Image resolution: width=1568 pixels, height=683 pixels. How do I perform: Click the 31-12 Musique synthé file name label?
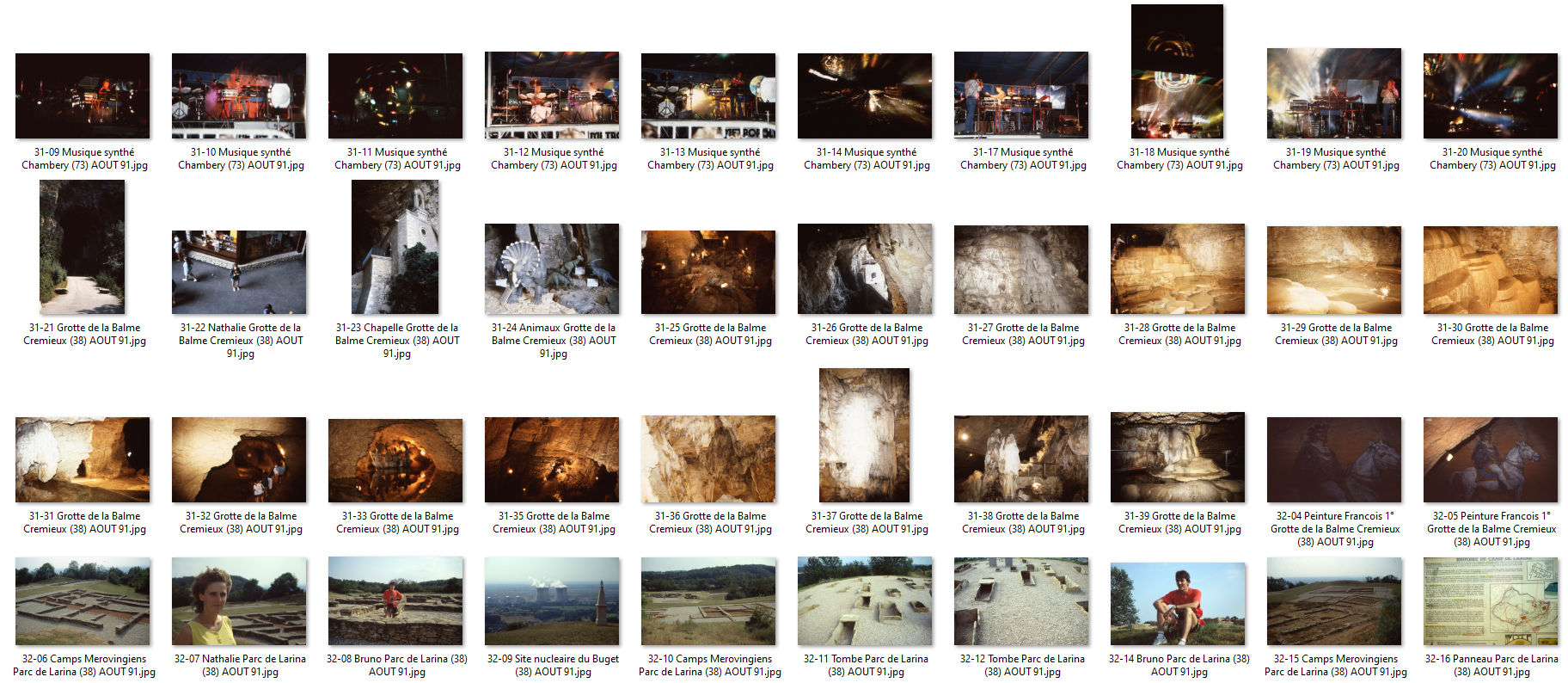[554, 158]
